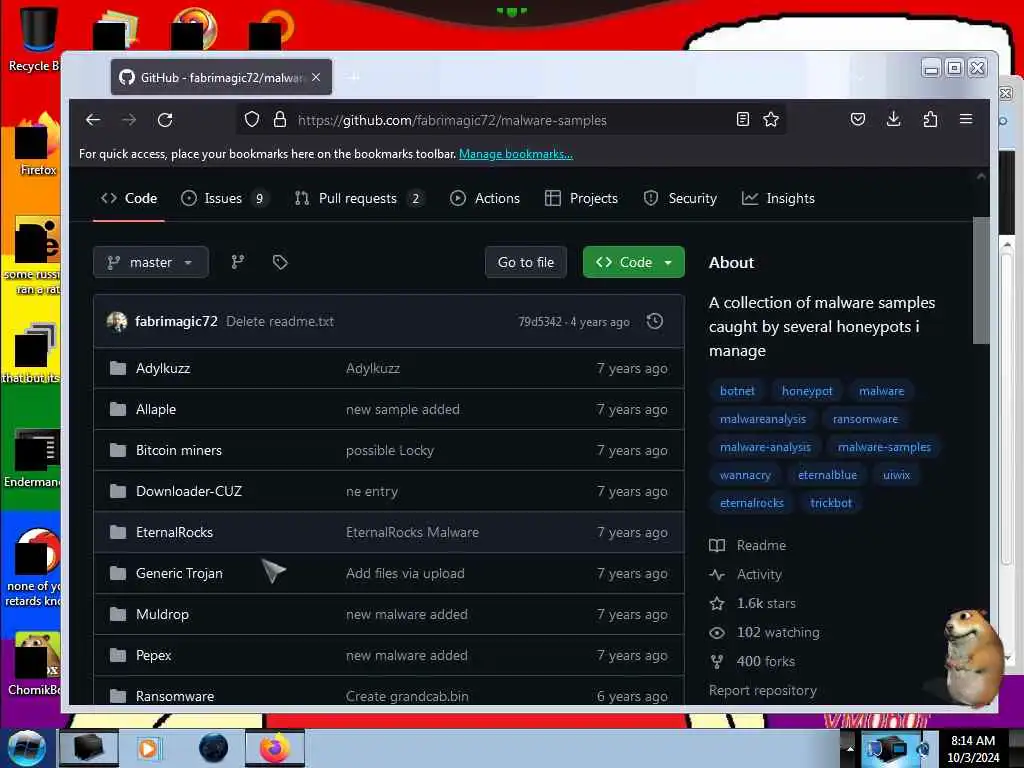Click the eternalblue topic tag
1024x768 pixels.
pyautogui.click(x=827, y=475)
